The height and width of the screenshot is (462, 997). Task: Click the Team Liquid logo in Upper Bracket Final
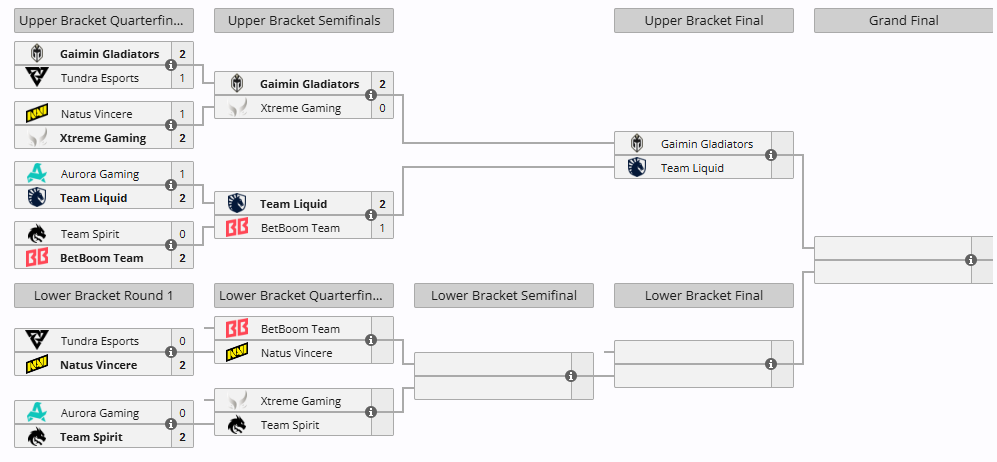click(x=637, y=168)
